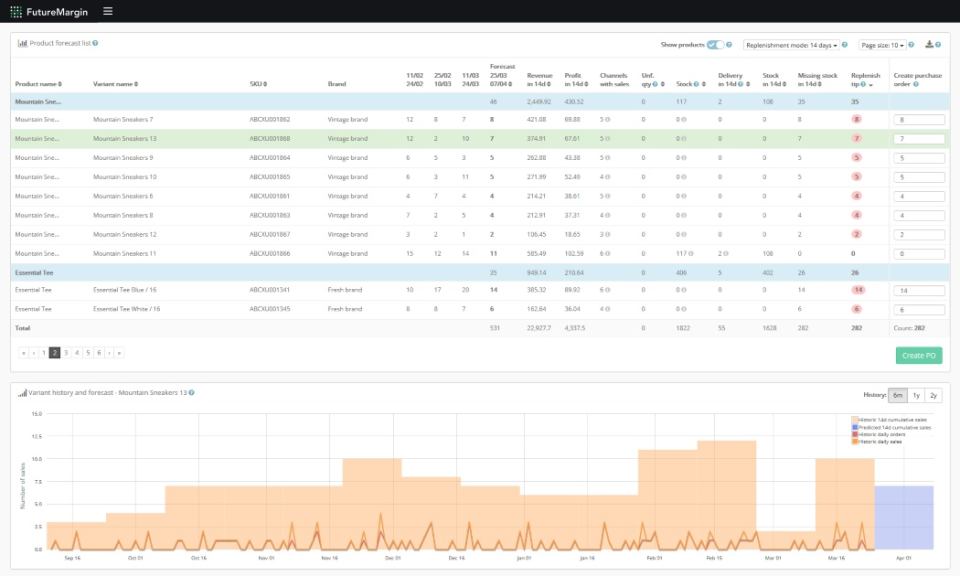960x576 pixels.
Task: Open the hamburger menu in top bar
Action: click(x=108, y=11)
